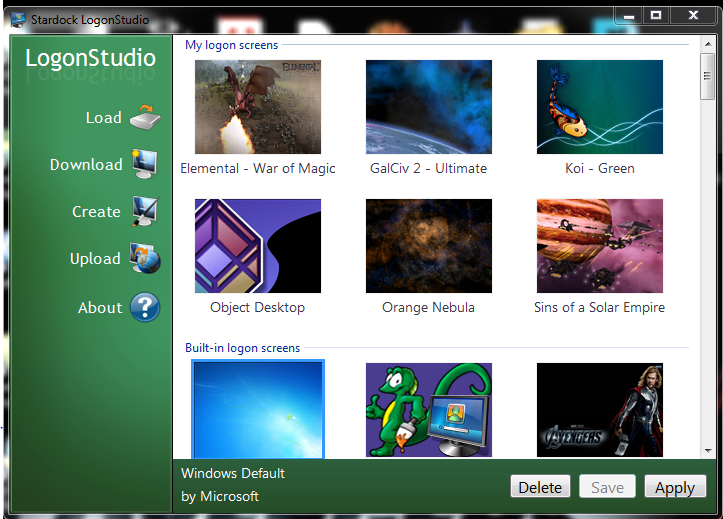Pick the Sins of a Solar Empire thumbnail
Screen dimensions: 723x519
coord(600,246)
